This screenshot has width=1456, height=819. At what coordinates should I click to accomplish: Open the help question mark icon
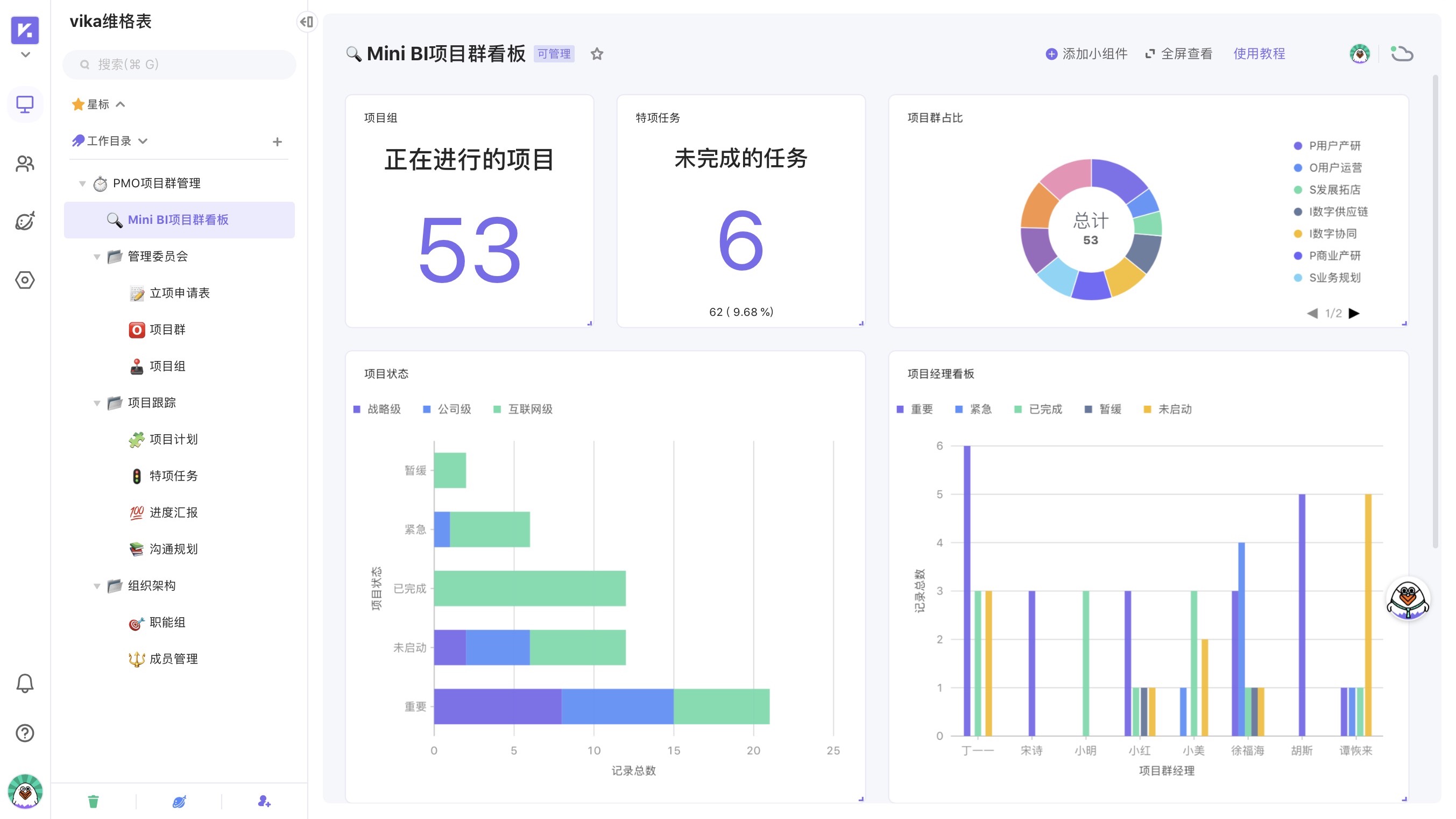point(25,733)
